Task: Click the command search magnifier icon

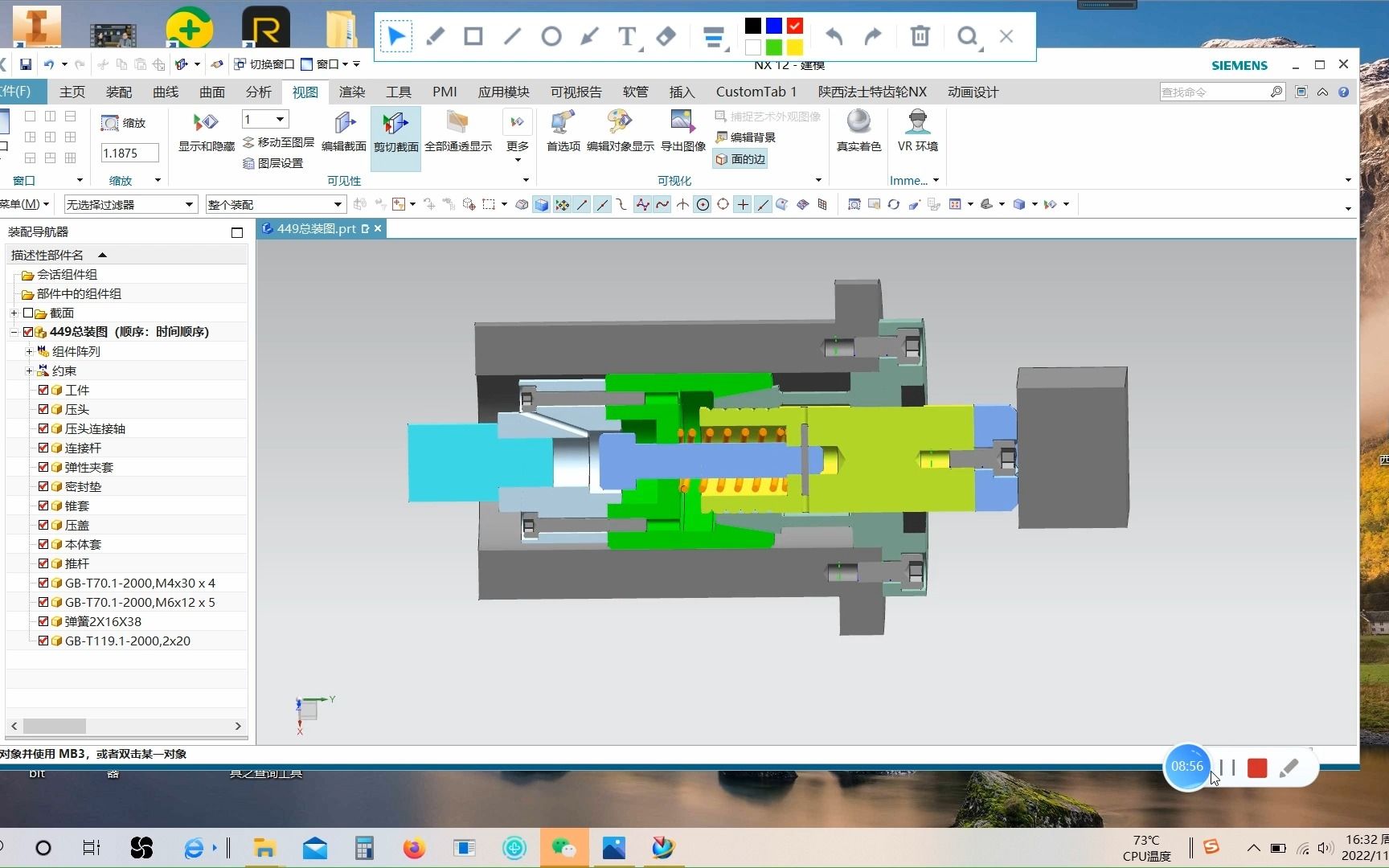Action: pos(1276,92)
